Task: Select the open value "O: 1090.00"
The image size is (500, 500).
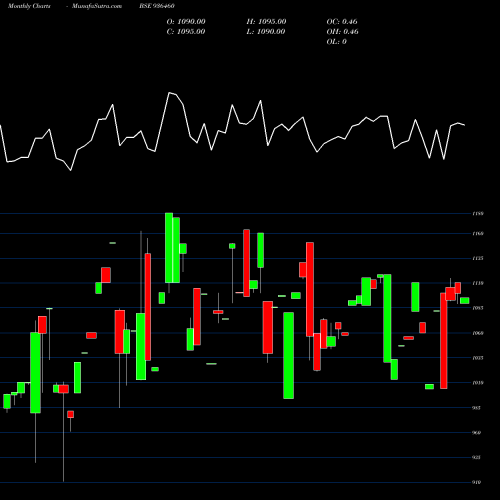Action: click(x=186, y=22)
